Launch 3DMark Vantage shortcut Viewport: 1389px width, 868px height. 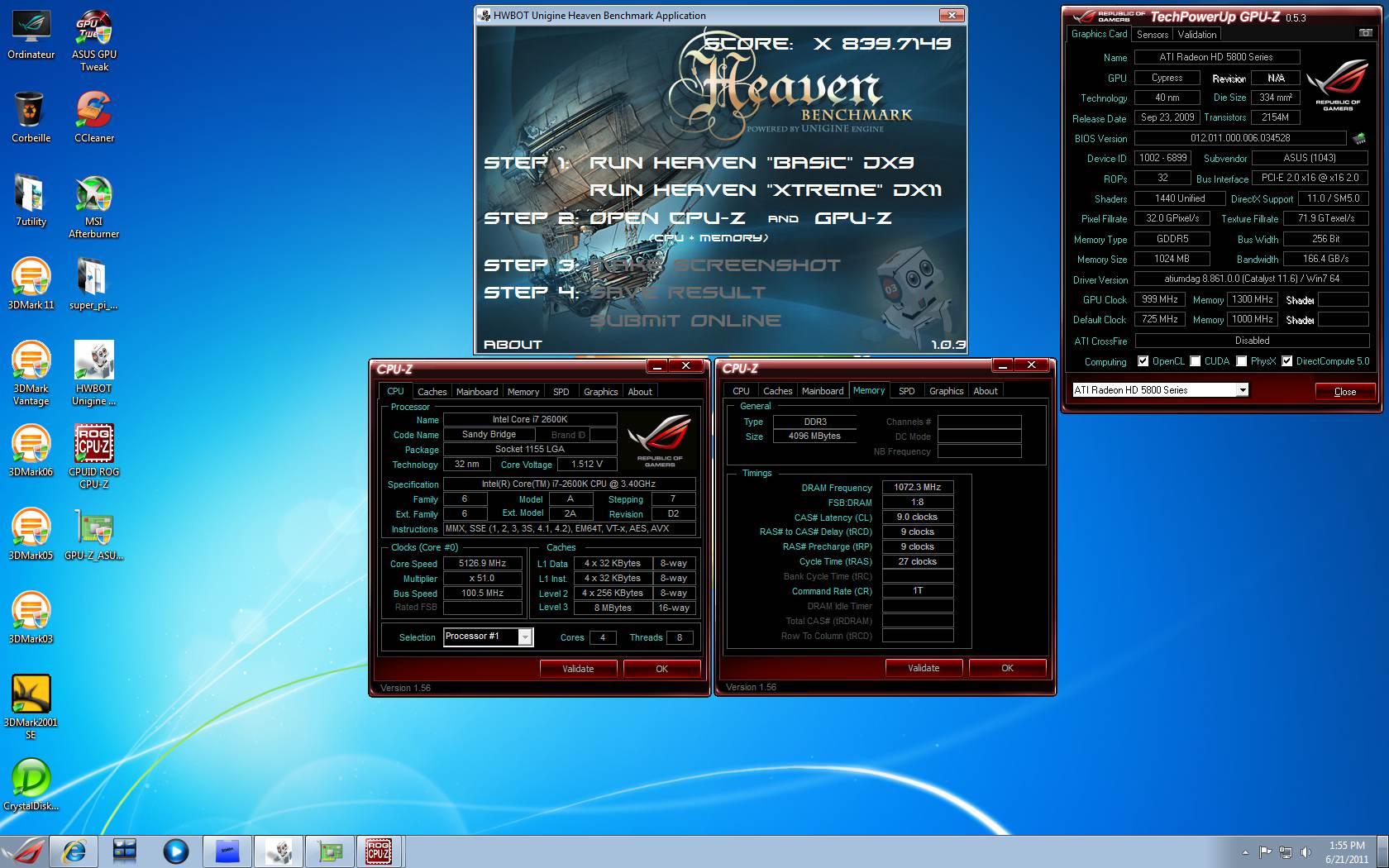31,374
